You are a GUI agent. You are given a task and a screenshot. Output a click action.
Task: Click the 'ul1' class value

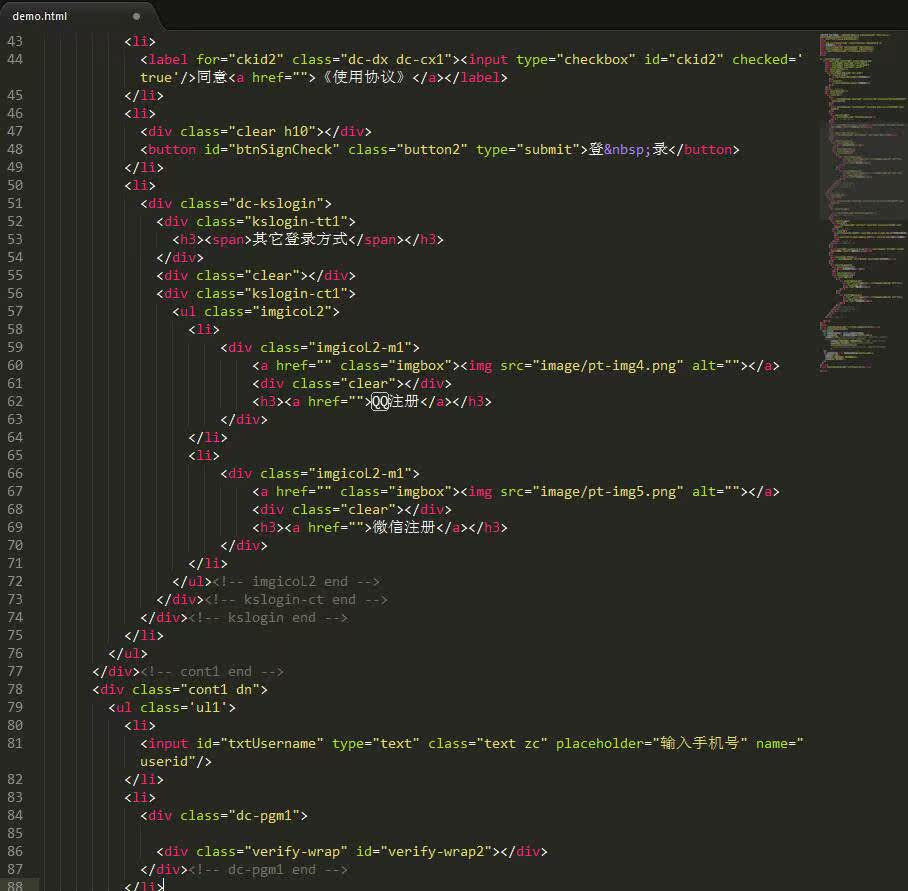pos(208,707)
